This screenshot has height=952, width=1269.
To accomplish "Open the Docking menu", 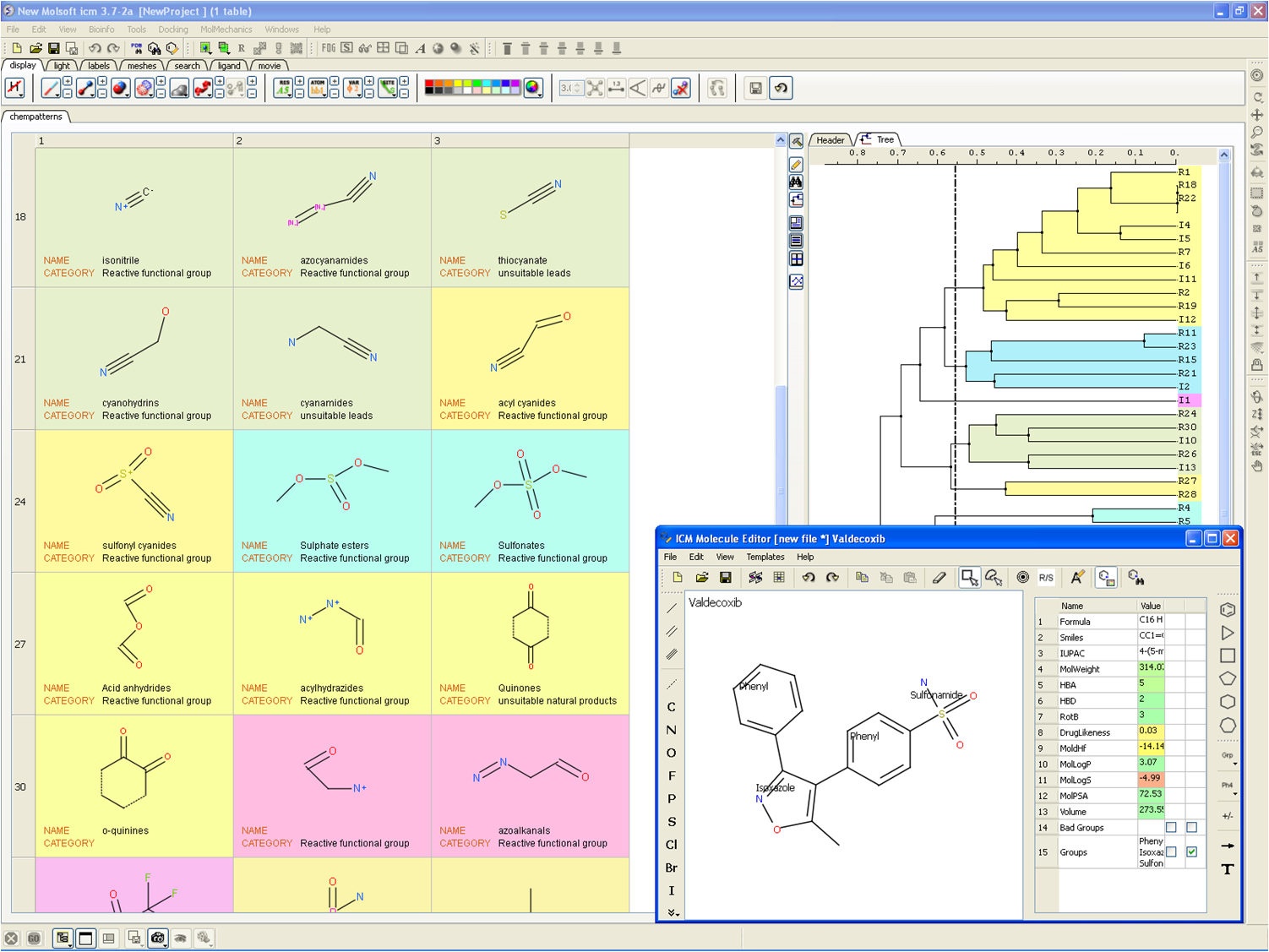I will (x=173, y=30).
